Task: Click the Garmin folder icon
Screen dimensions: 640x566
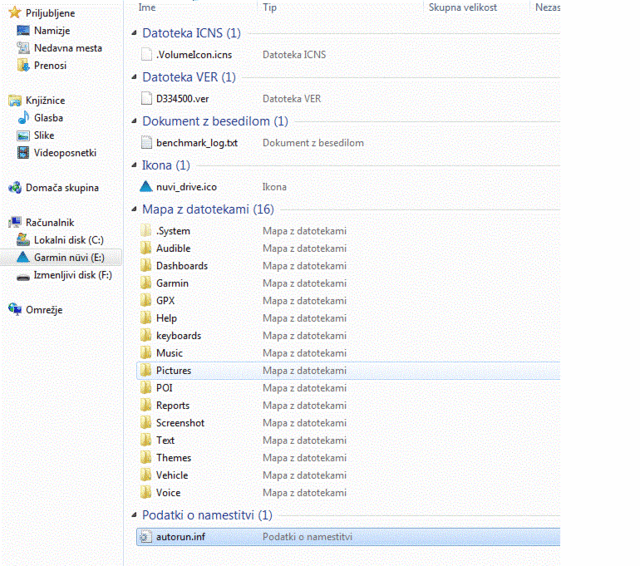Action: pyautogui.click(x=146, y=283)
